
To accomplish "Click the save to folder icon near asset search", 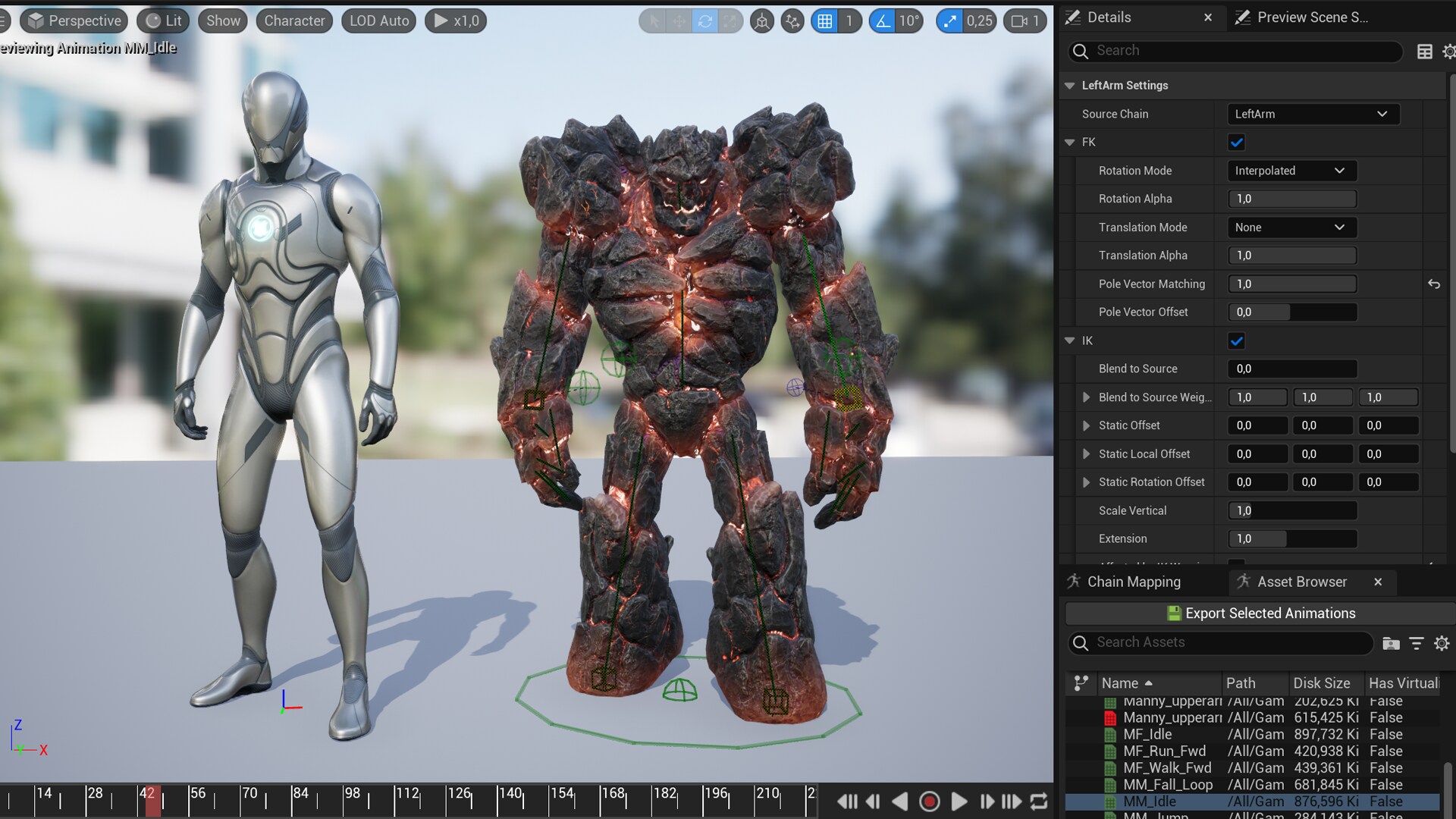I will (1391, 643).
